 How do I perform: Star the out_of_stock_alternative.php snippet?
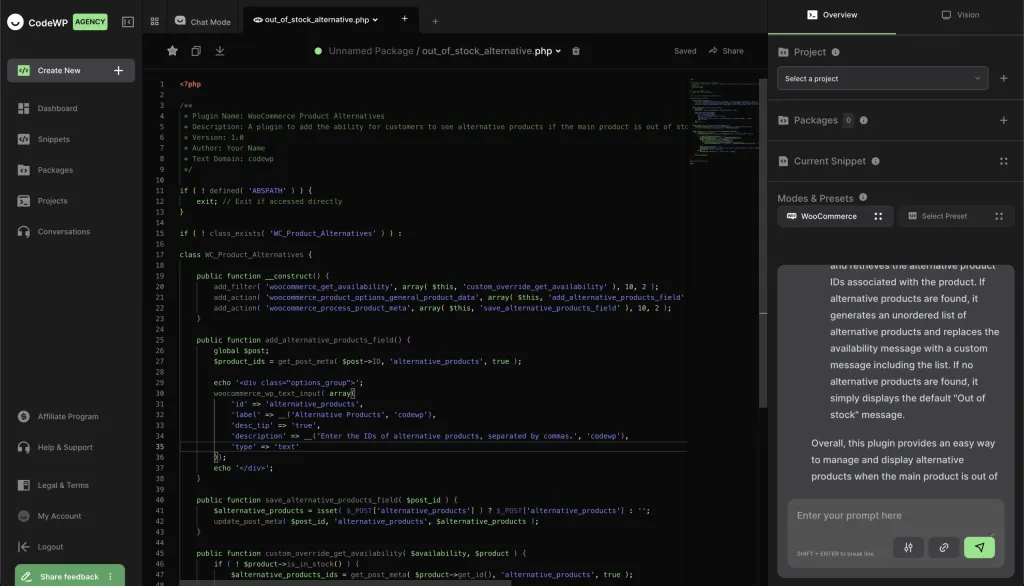tap(172, 51)
